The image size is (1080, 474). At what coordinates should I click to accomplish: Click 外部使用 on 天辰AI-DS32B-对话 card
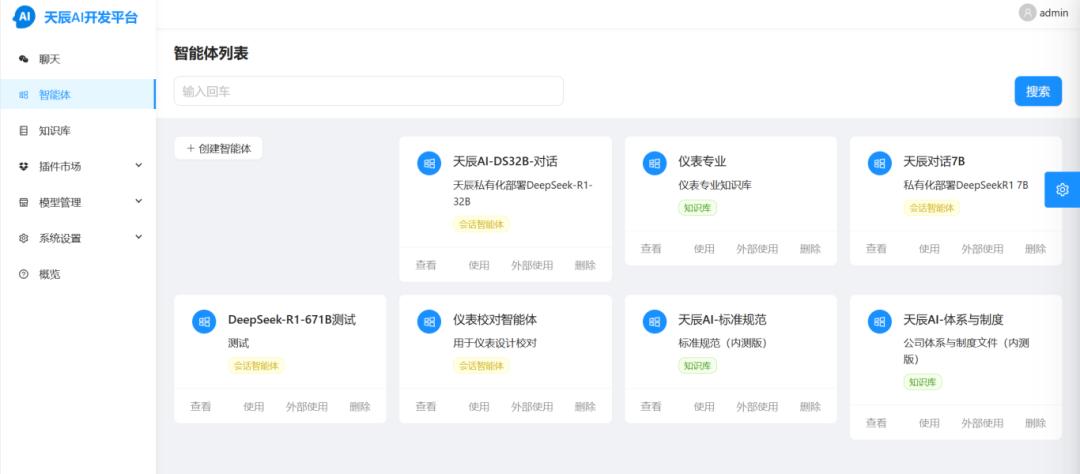[532, 265]
